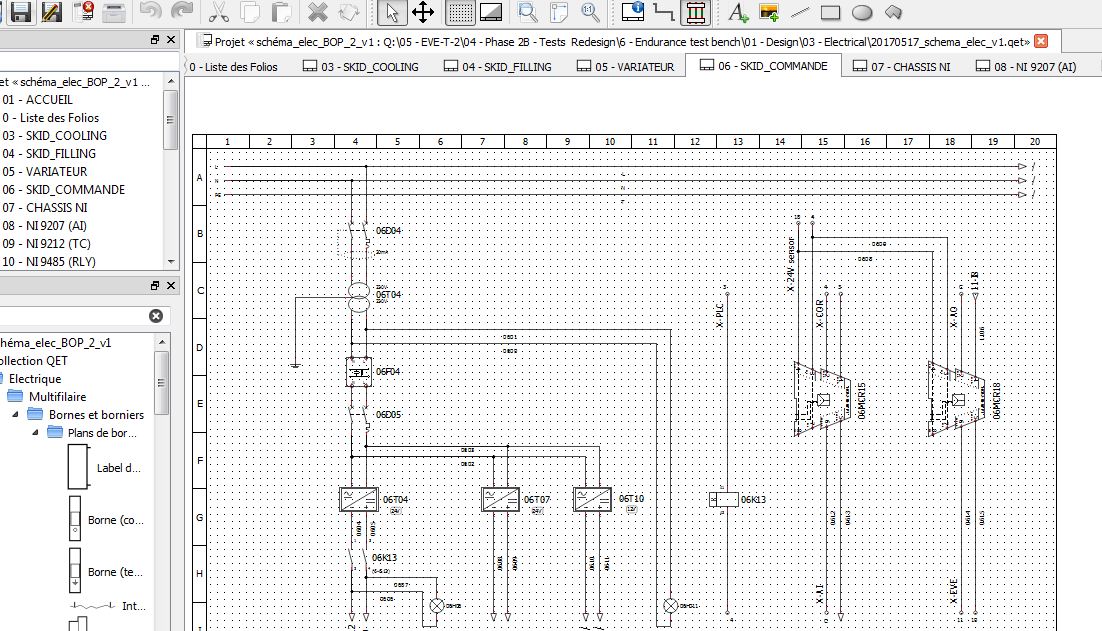Click the Add text field tool

point(737,12)
